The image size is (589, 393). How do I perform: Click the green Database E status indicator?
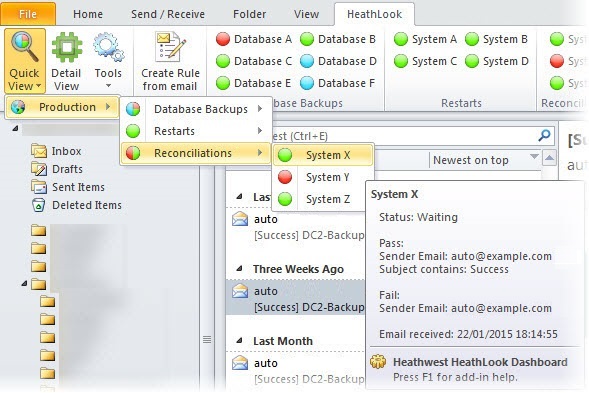(x=223, y=83)
